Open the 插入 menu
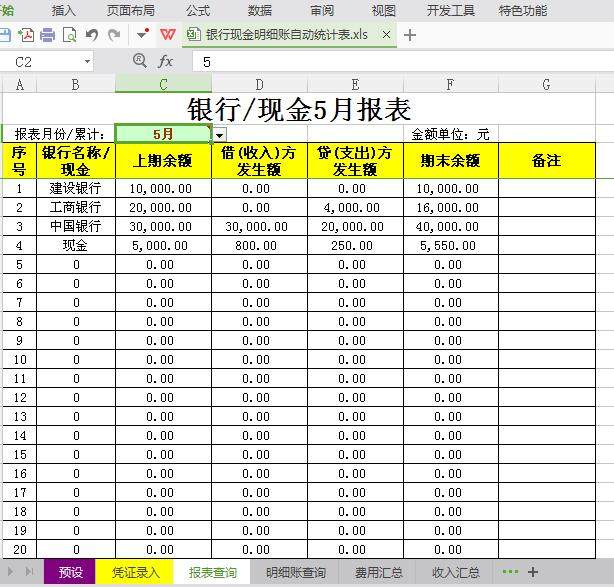This screenshot has width=614, height=587. [x=64, y=11]
